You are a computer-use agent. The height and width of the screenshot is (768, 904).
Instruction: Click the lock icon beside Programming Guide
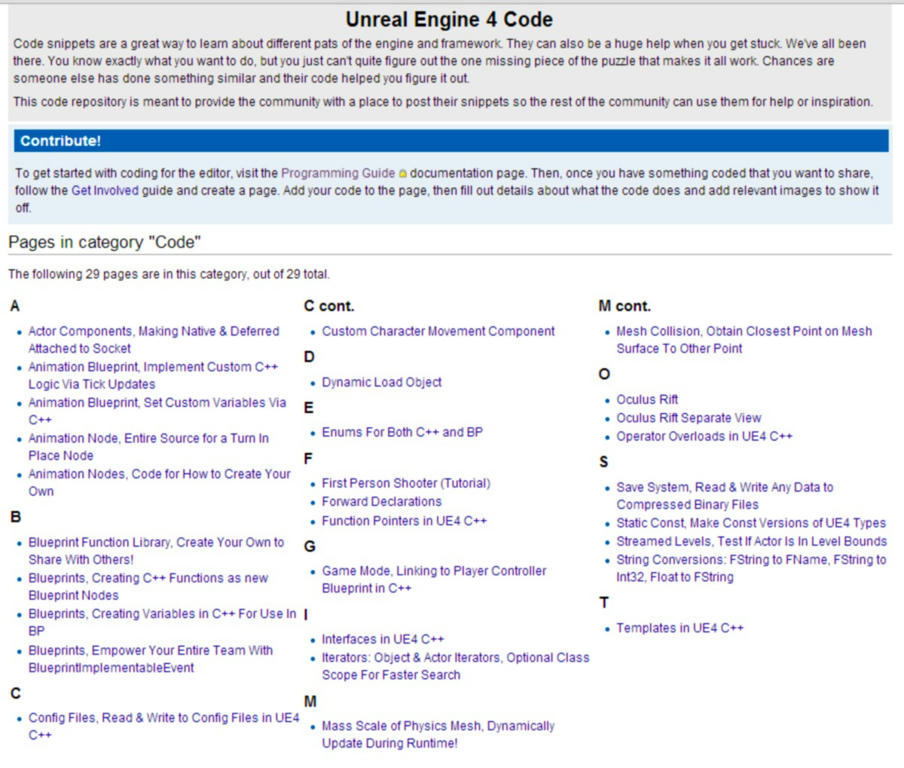[402, 174]
